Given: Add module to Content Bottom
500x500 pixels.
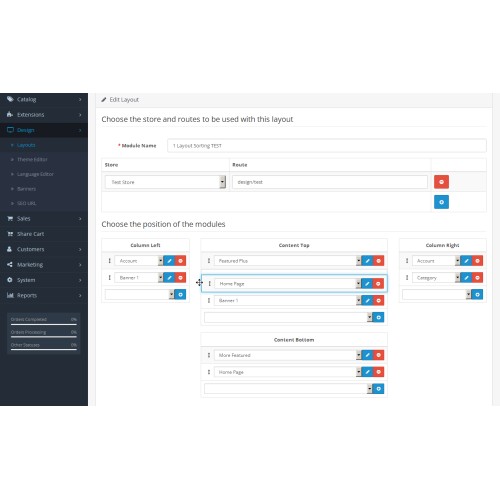Looking at the screenshot, I should pyautogui.click(x=378, y=389).
